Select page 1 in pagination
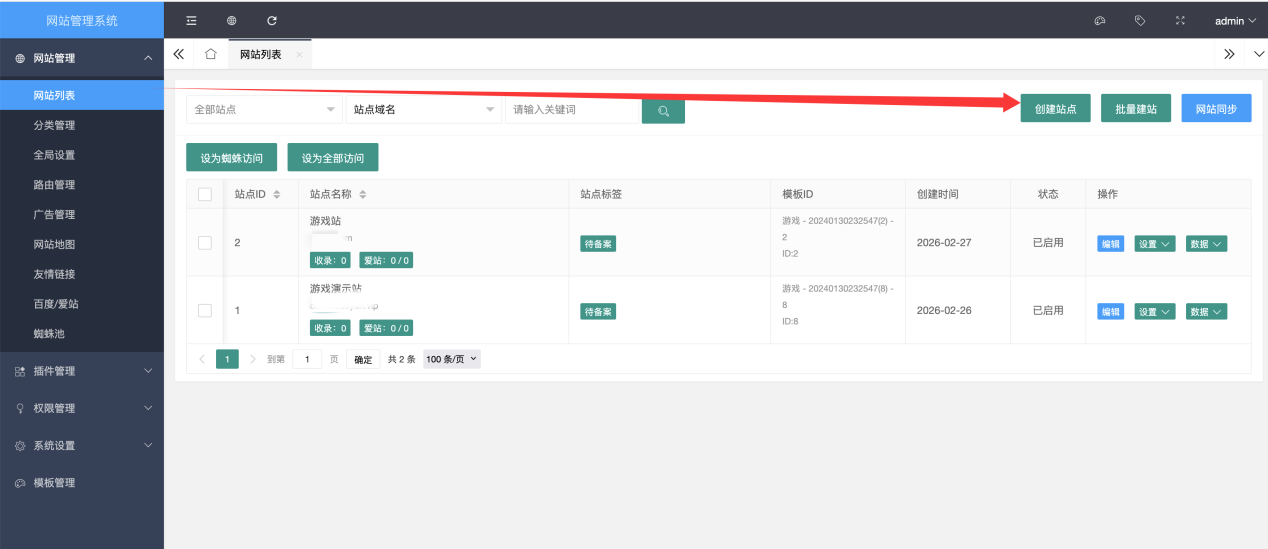This screenshot has width=1268, height=549. click(x=227, y=358)
